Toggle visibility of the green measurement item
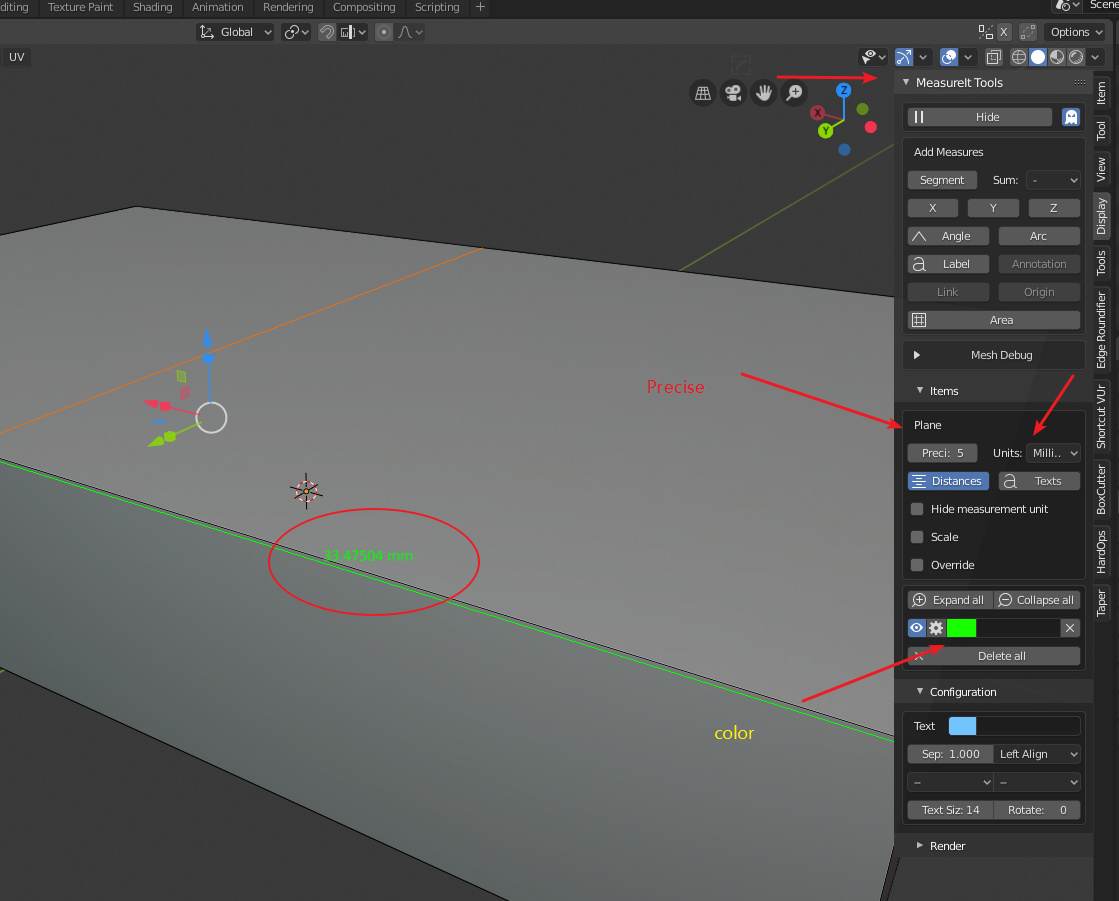Image resolution: width=1119 pixels, height=901 pixels. click(915, 628)
